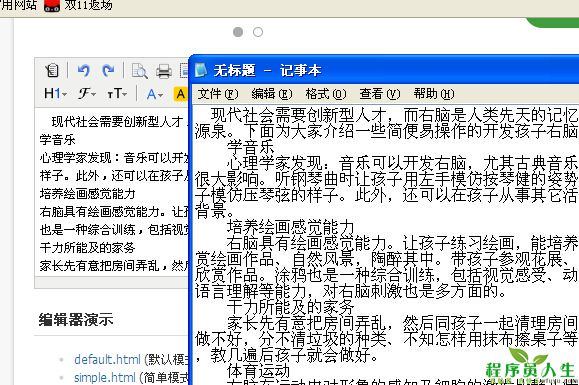Open the default.html demo link

click(107, 359)
